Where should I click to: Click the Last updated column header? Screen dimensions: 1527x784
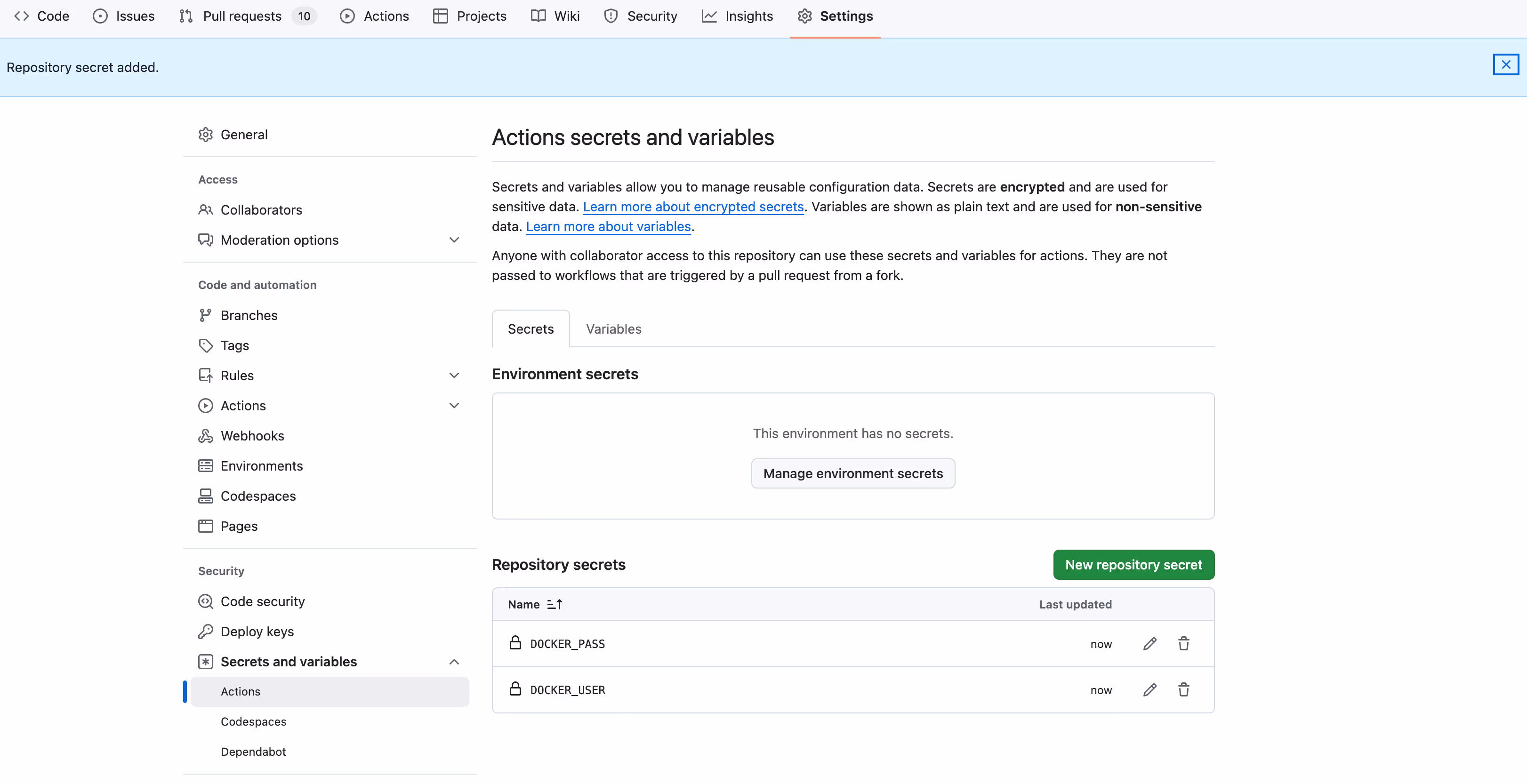tap(1075, 604)
